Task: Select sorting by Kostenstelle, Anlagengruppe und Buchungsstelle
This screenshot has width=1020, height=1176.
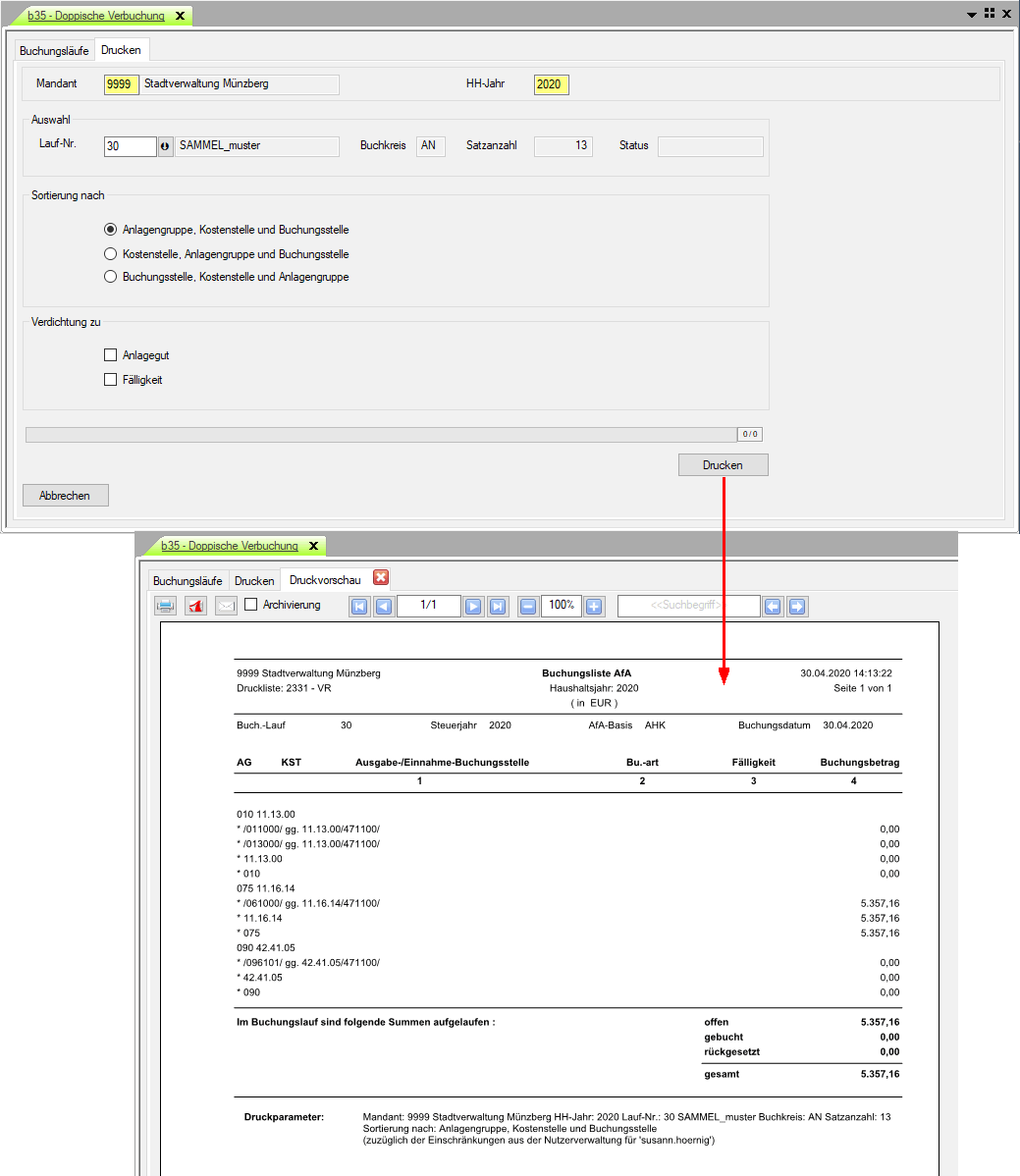Action: [111, 254]
